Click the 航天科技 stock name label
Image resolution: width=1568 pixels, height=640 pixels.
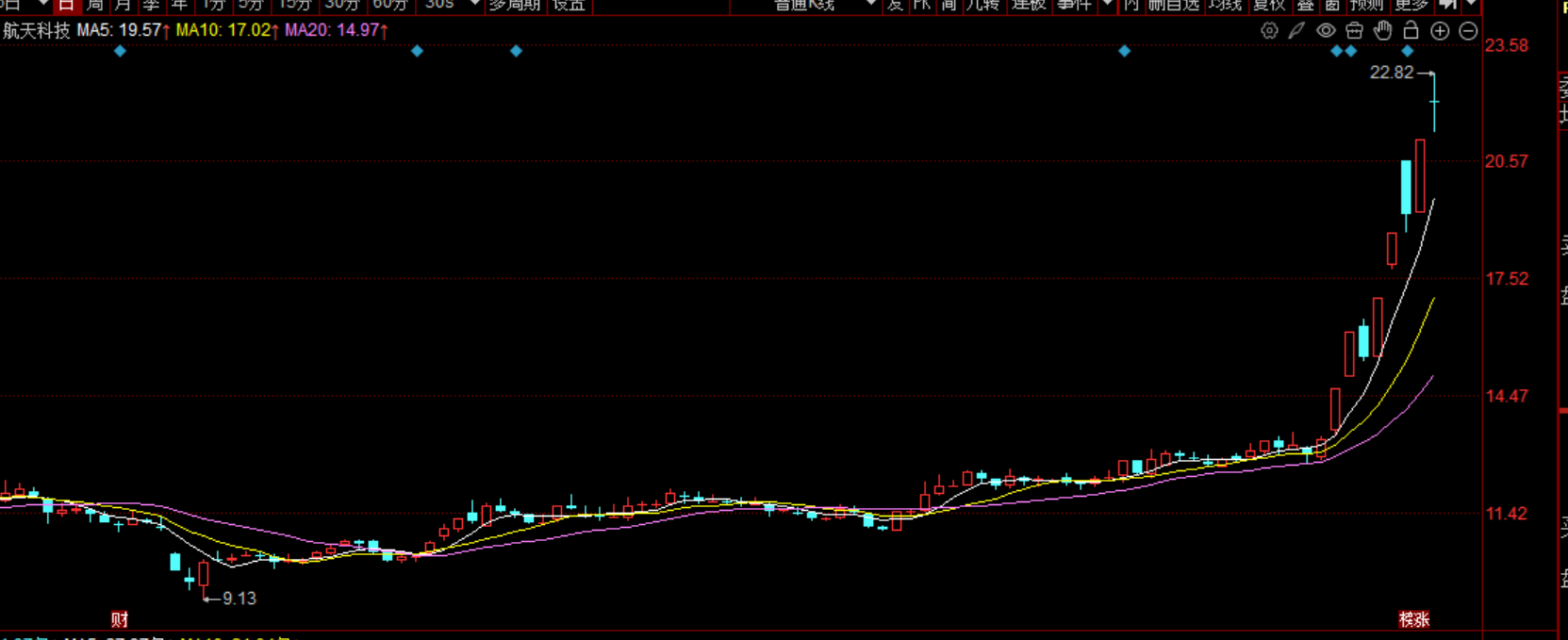[37, 30]
